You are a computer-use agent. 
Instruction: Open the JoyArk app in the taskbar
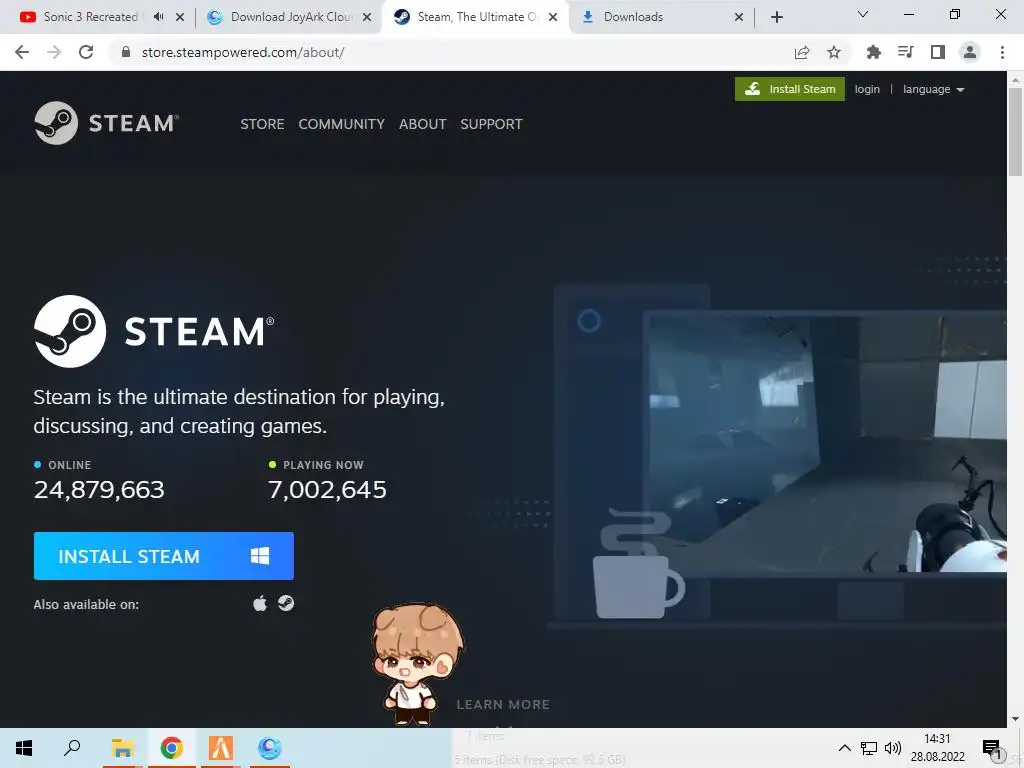[x=269, y=748]
